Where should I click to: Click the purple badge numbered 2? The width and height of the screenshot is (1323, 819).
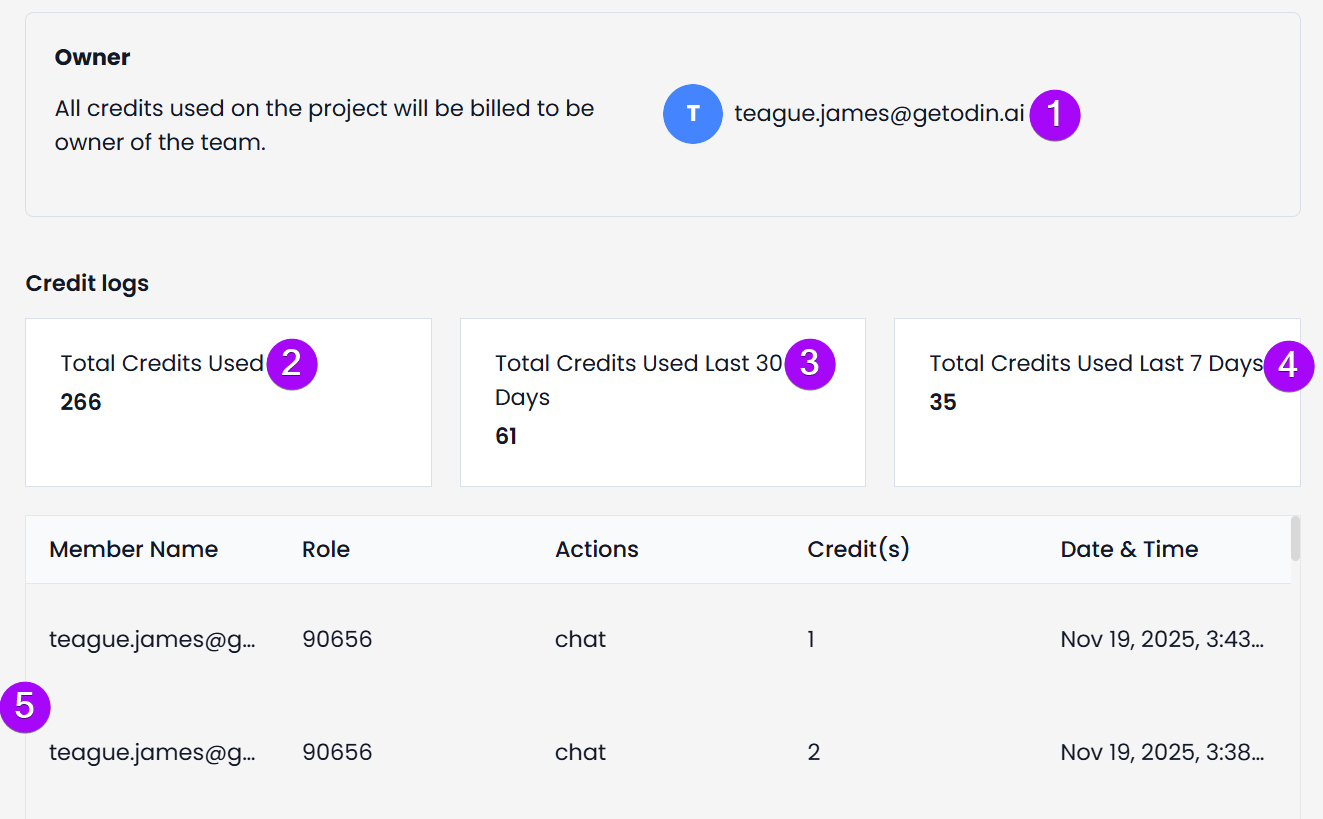coord(291,364)
